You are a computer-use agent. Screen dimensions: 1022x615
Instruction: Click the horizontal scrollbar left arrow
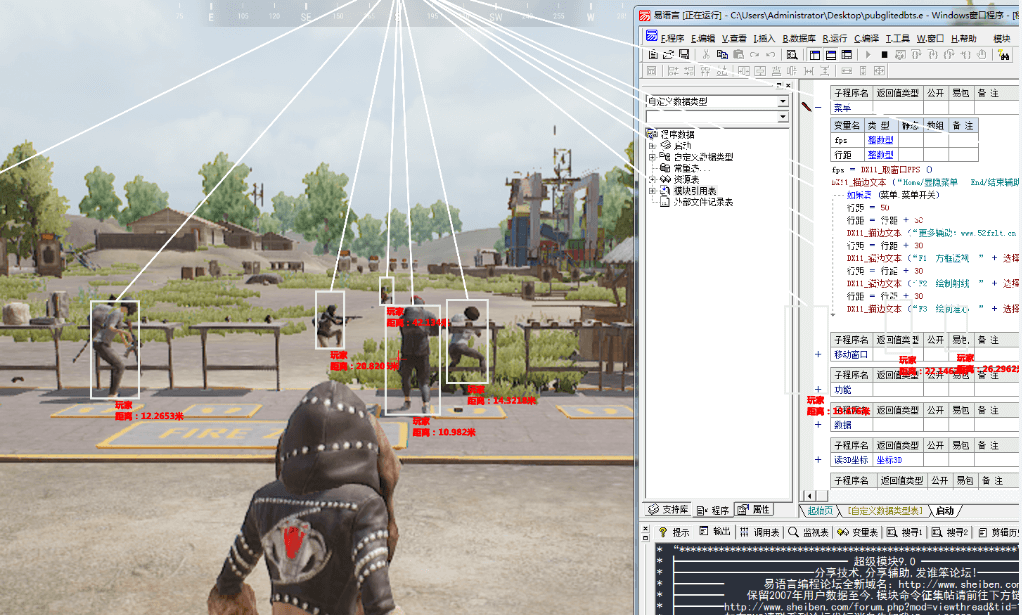click(x=808, y=495)
